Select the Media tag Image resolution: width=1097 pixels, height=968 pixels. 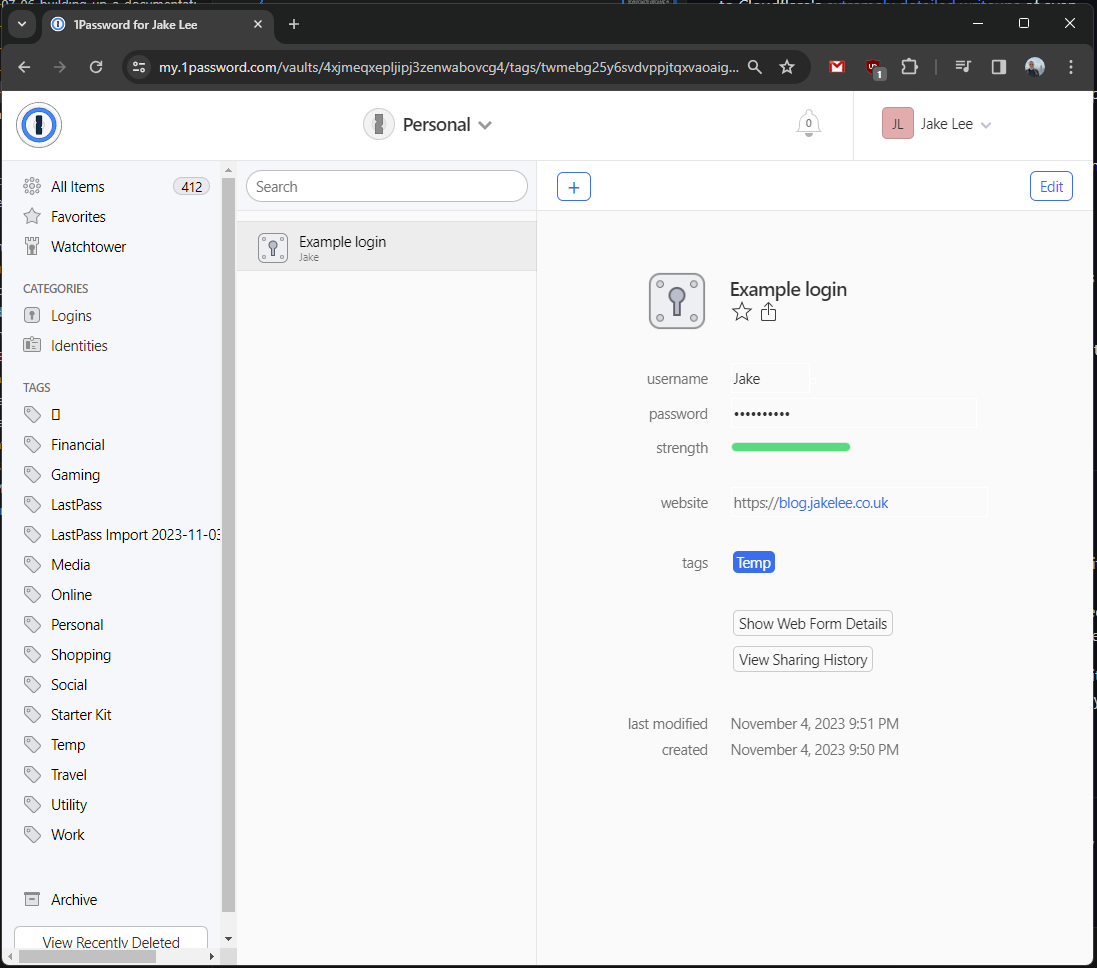(x=70, y=565)
